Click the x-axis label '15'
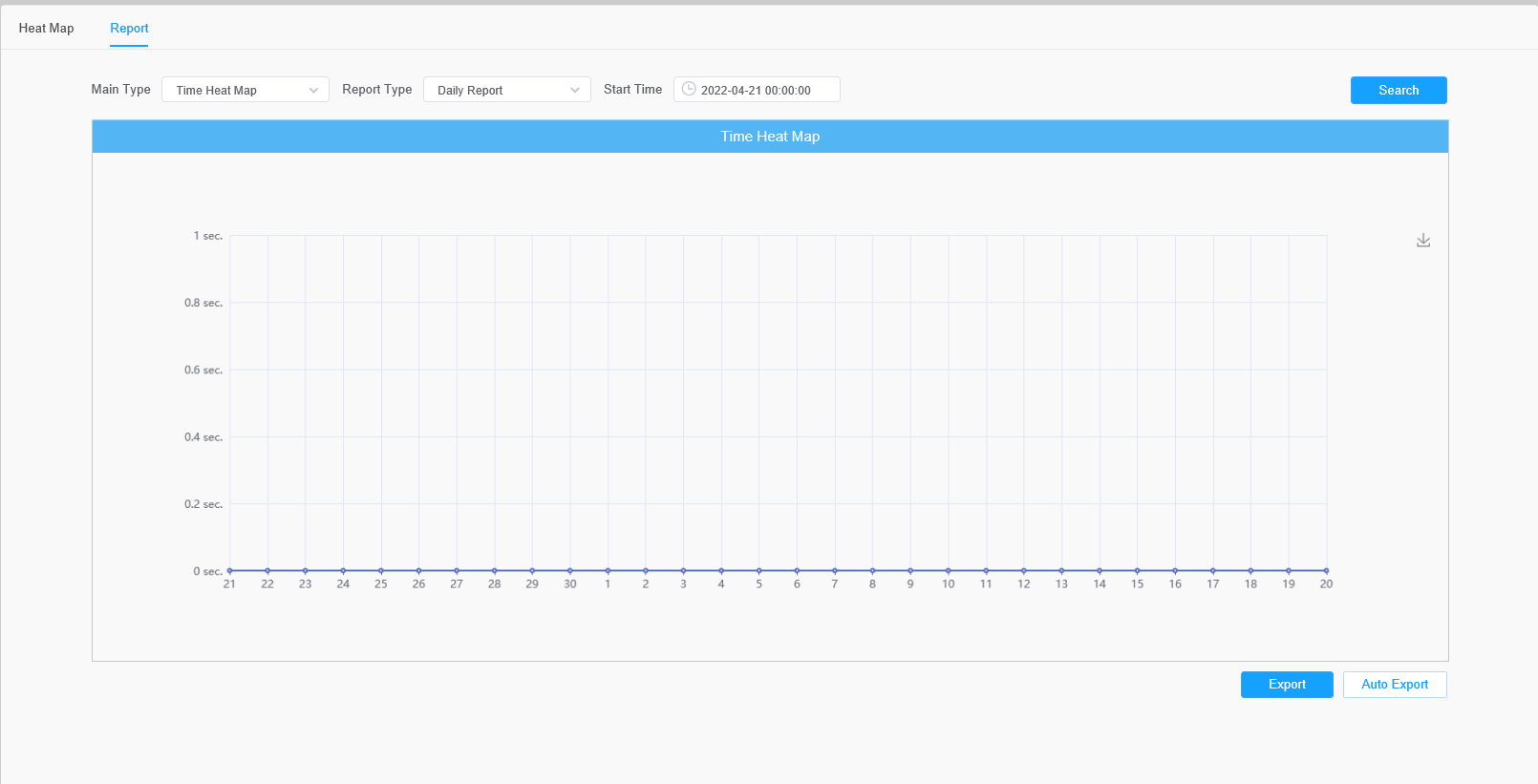Viewport: 1538px width, 784px height. pyautogui.click(x=1137, y=584)
